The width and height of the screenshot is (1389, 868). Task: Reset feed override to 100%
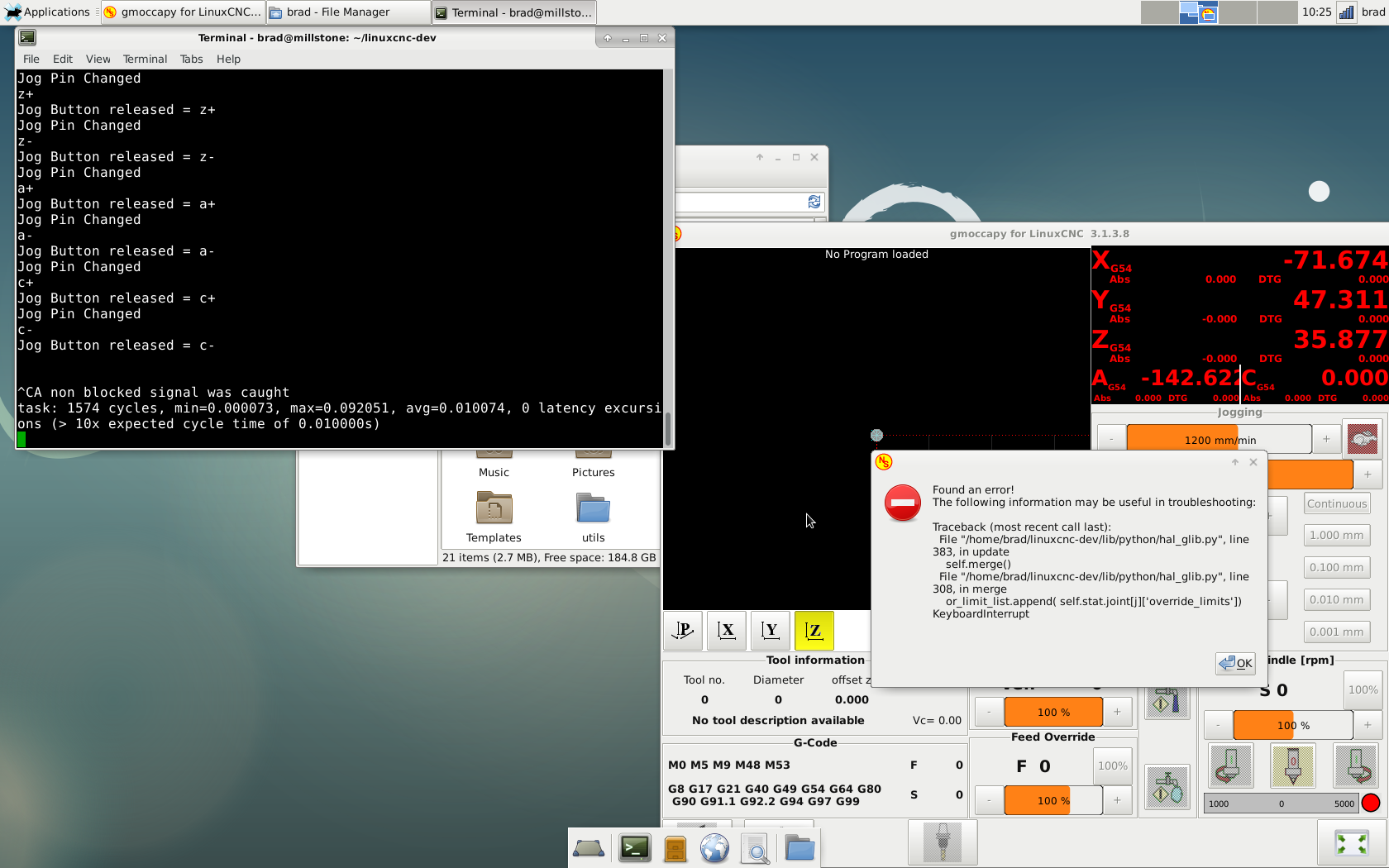coord(1113,766)
